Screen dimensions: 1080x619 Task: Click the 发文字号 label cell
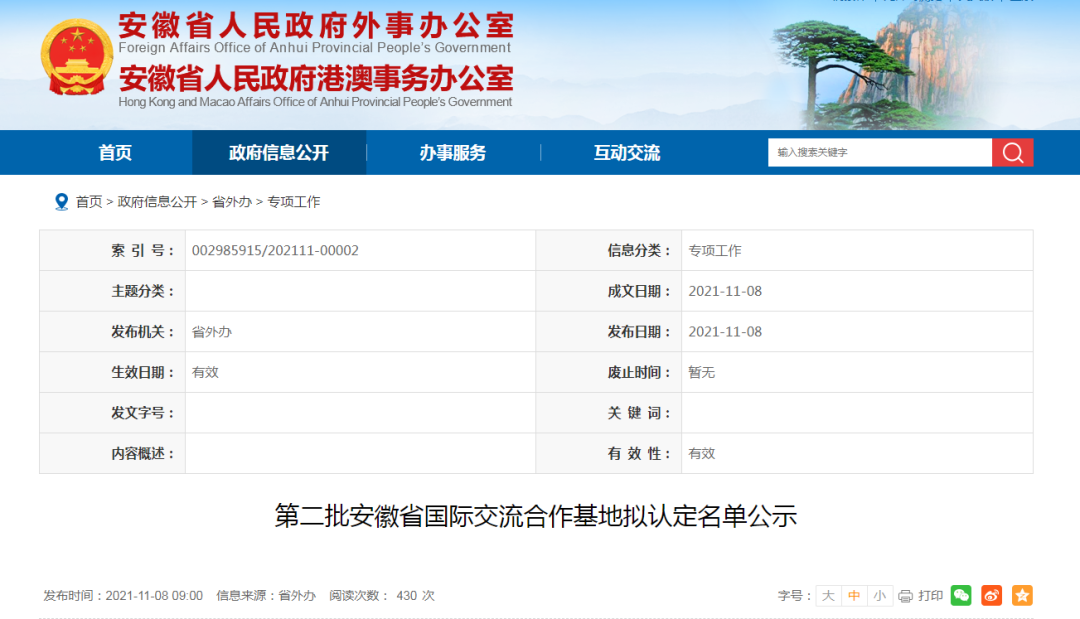112,413
